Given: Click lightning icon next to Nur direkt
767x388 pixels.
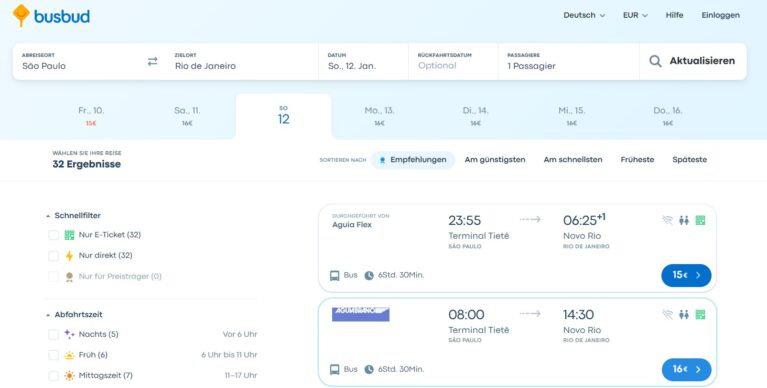Looking at the screenshot, I should click(x=69, y=255).
